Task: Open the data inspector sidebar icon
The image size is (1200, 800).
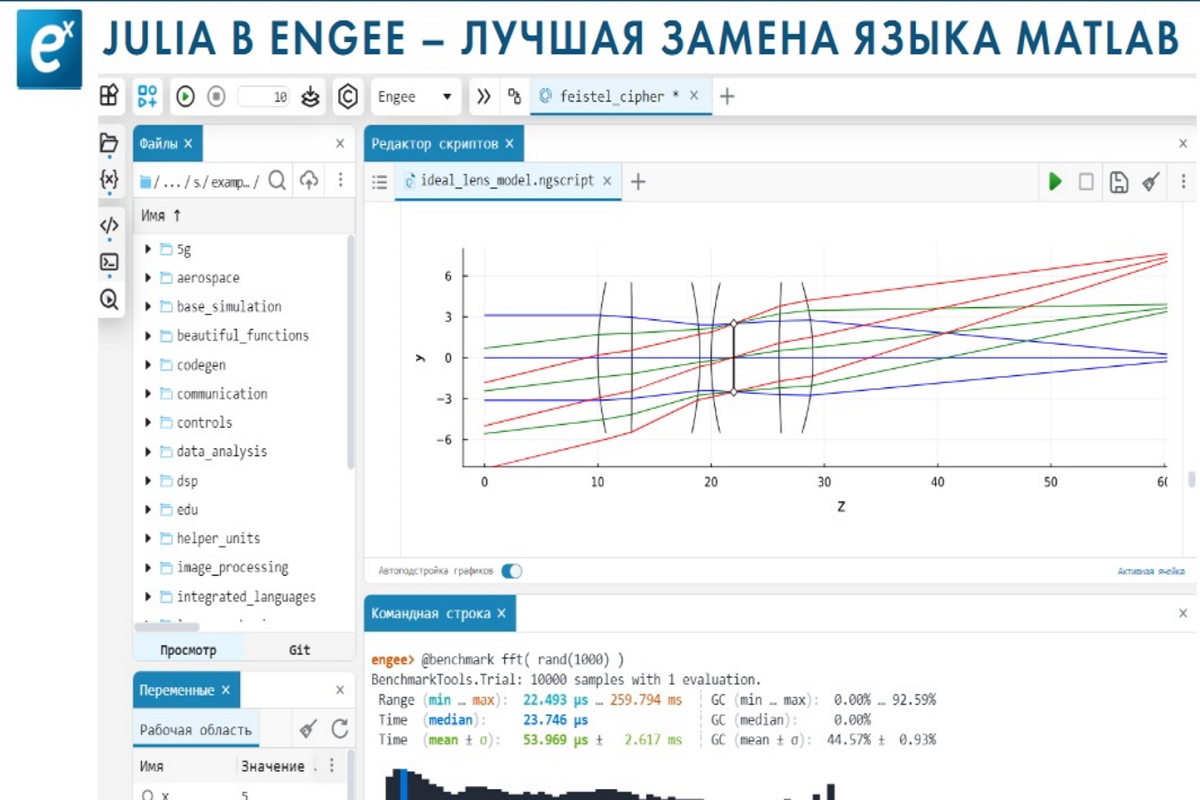Action: click(109, 298)
